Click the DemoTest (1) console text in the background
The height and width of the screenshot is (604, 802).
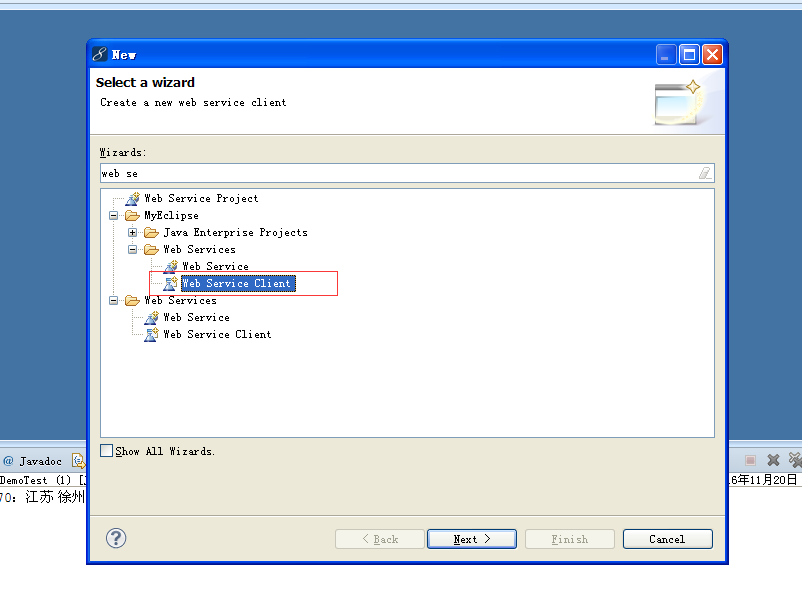(x=35, y=480)
